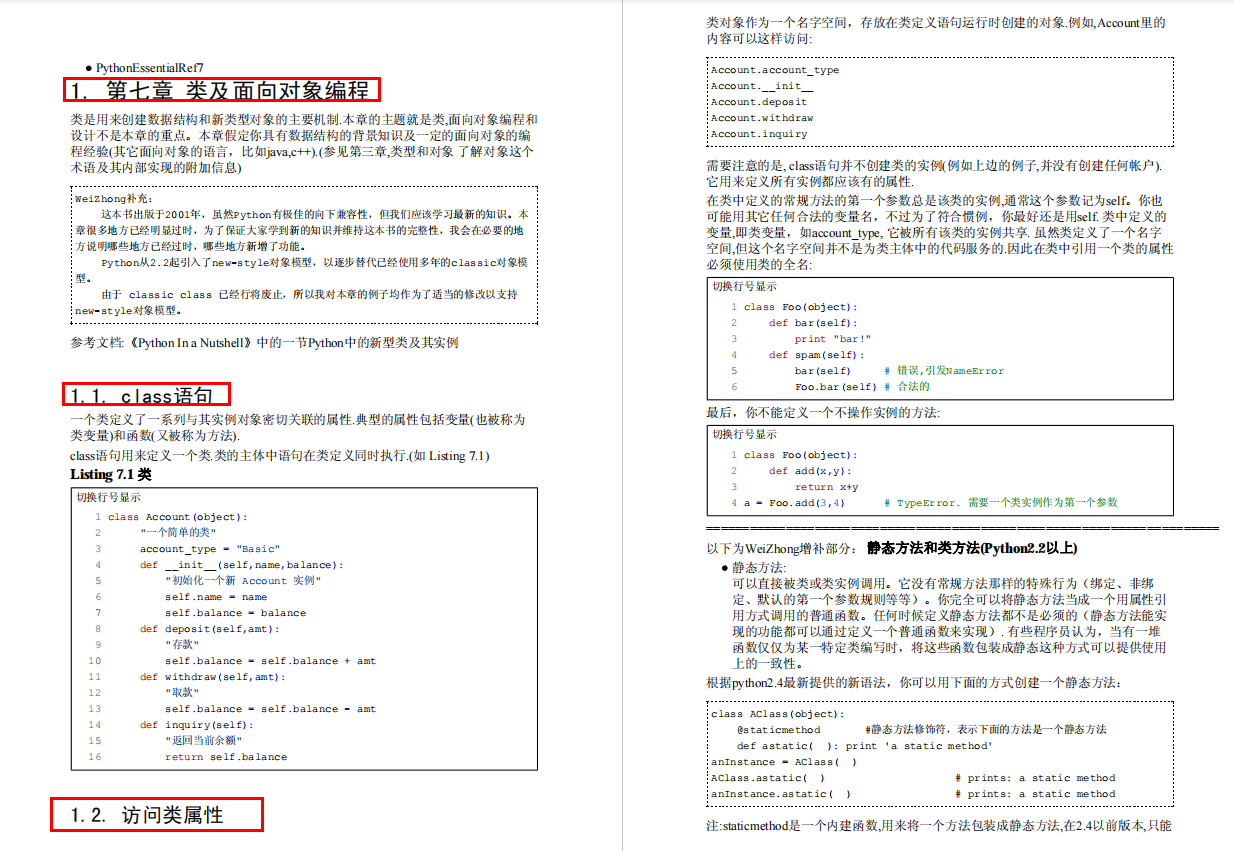Select the docstring "取款"
The width and height of the screenshot is (1234, 851).
(180, 693)
